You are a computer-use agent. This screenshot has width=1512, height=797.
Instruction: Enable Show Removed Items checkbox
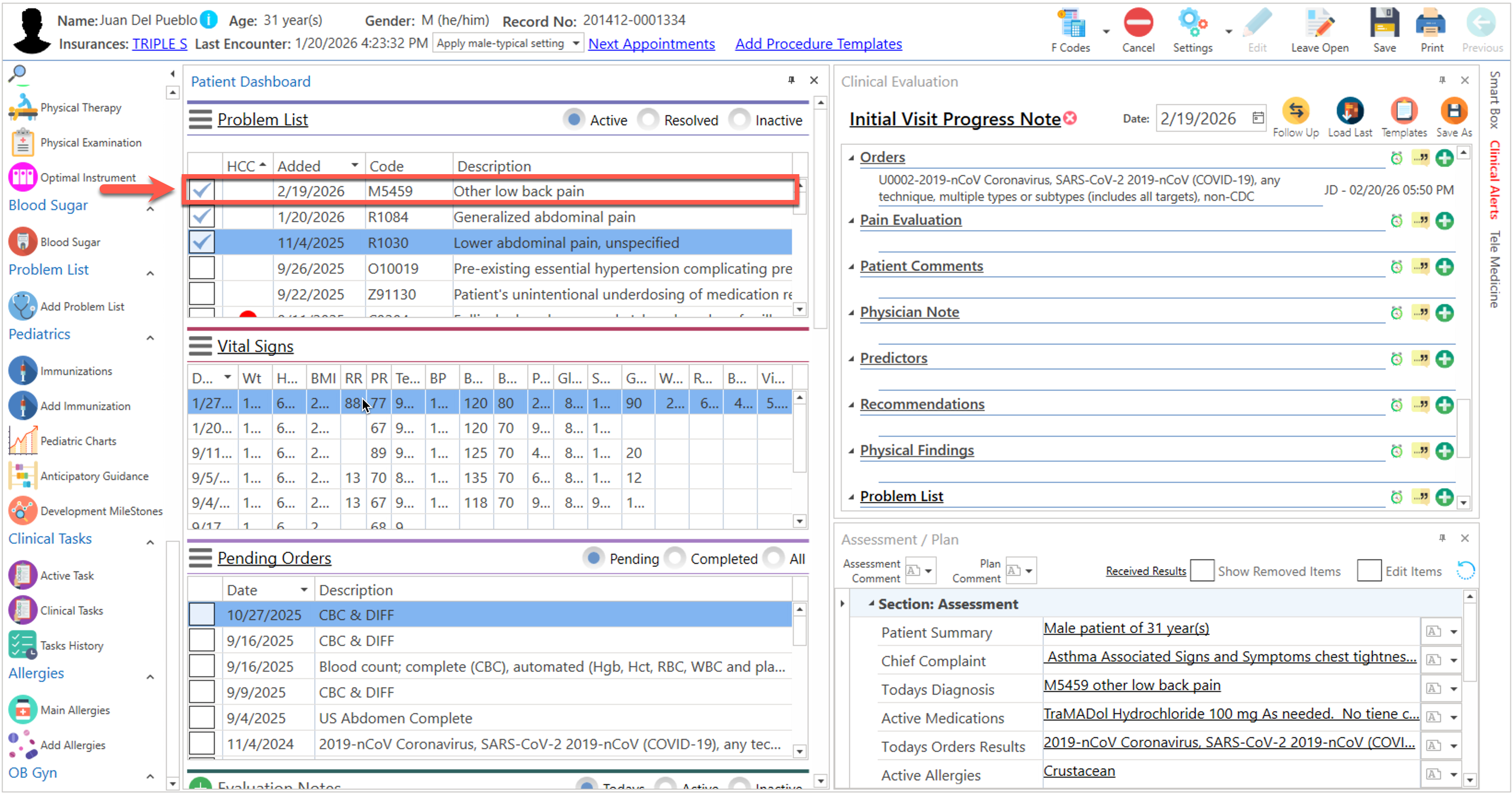coord(1201,571)
